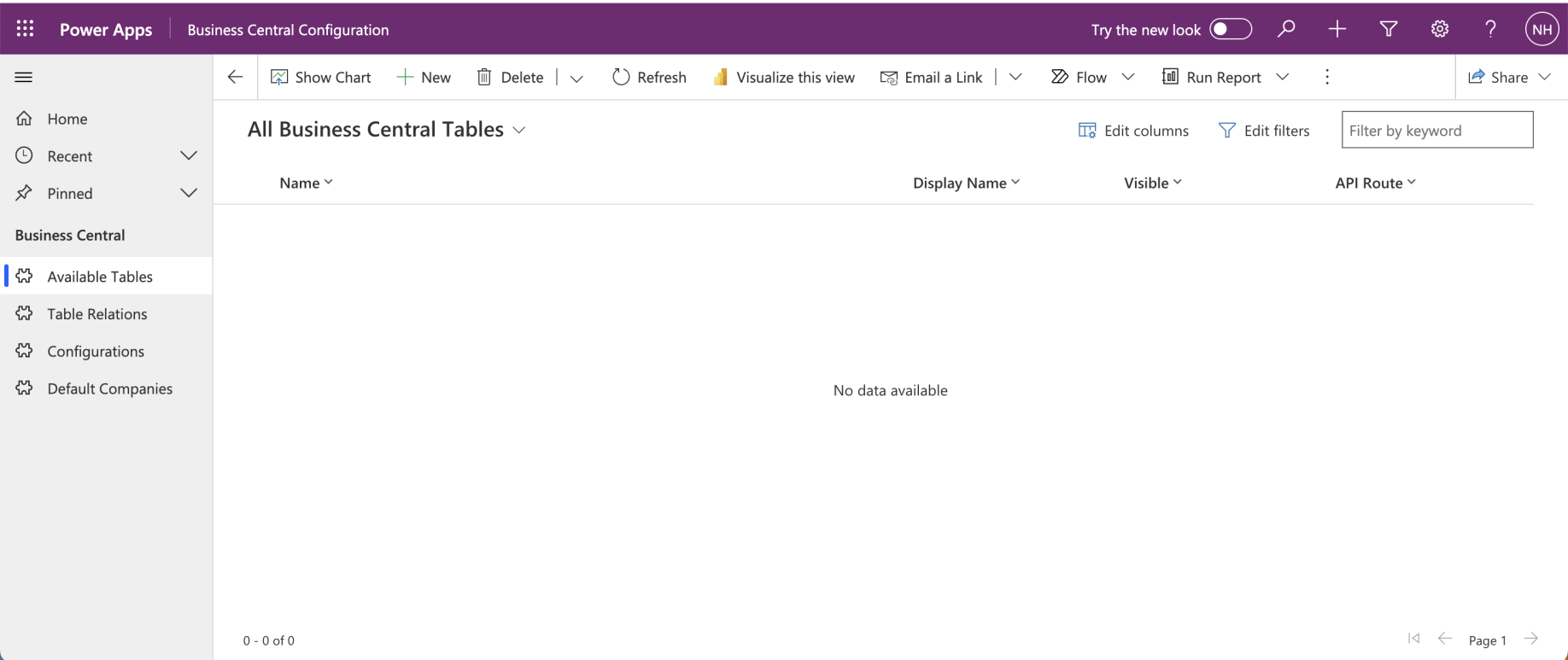Sort by the Name column header

306,183
